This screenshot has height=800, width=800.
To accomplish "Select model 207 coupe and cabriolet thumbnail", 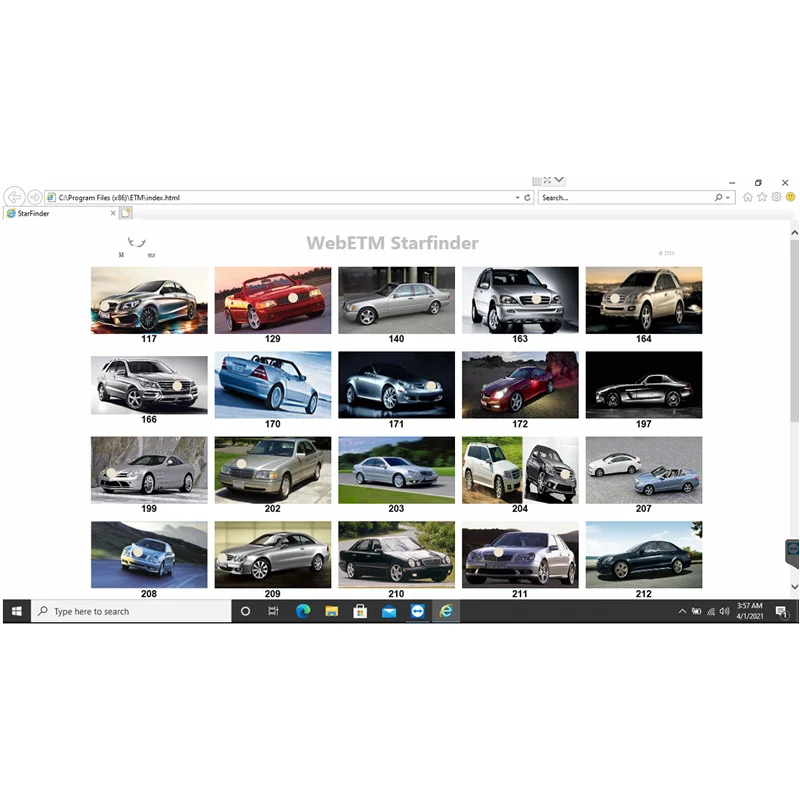I will (x=644, y=470).
